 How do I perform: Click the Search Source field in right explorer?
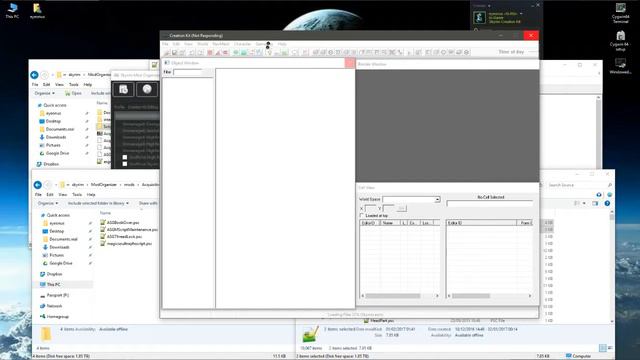(x=580, y=185)
